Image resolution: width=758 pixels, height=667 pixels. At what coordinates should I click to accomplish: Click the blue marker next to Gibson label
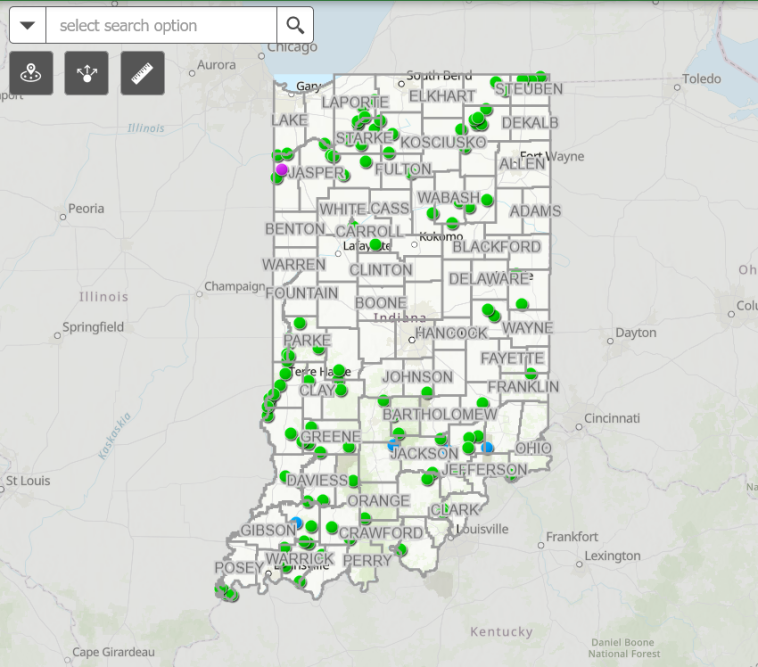click(297, 522)
